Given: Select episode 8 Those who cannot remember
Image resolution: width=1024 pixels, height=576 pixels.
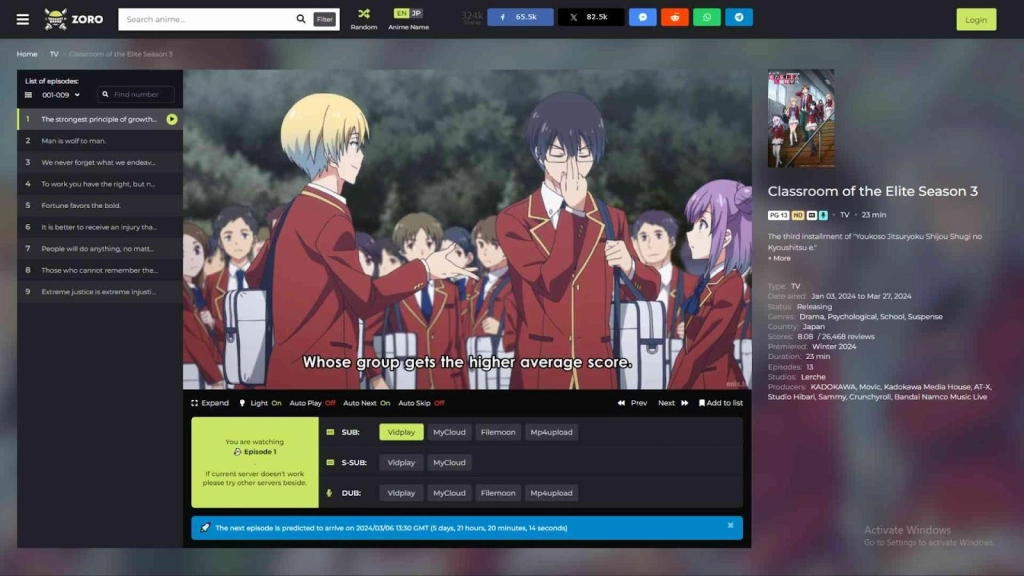Looking at the screenshot, I should pos(100,270).
